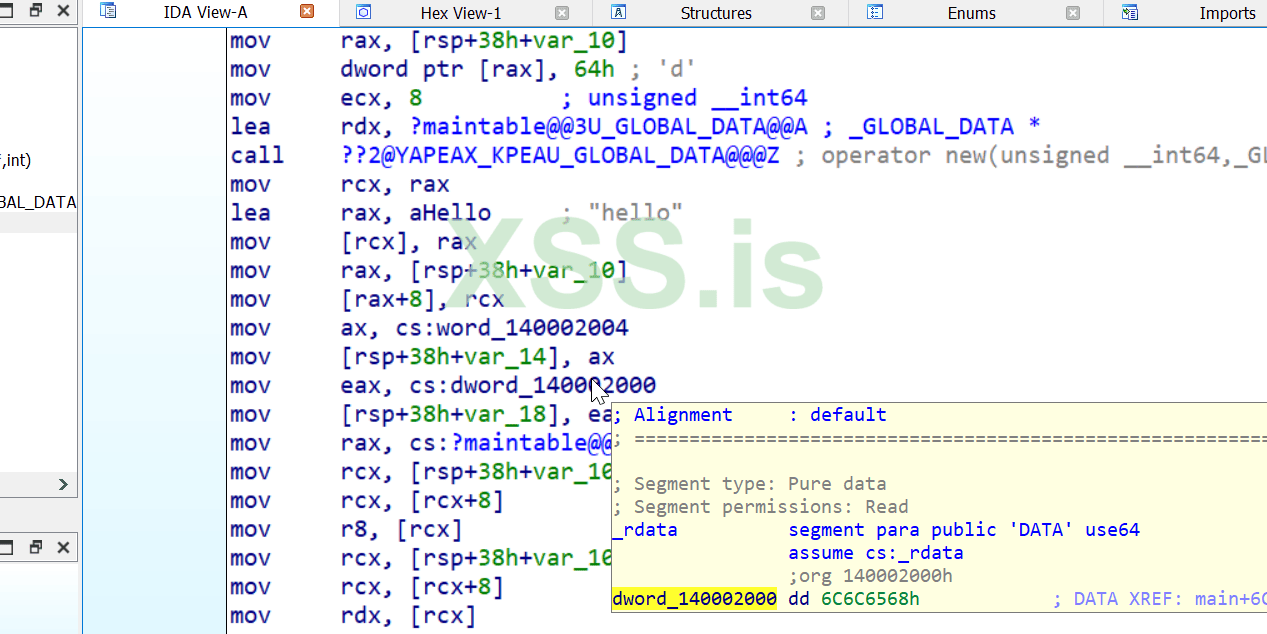Click the DATA XREF comment in tooltip
This screenshot has width=1267, height=634.
pyautogui.click(x=1160, y=599)
